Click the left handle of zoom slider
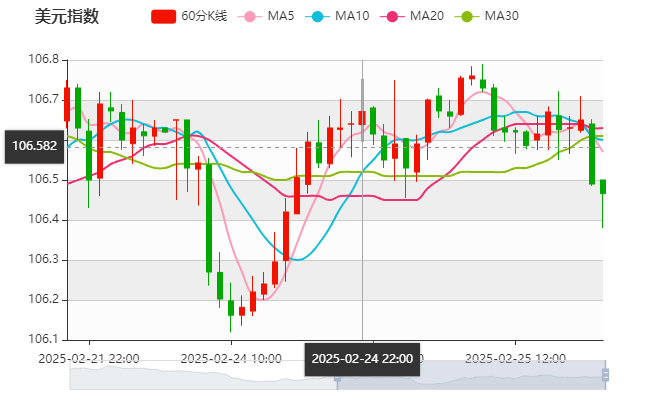The image size is (670, 400). tap(337, 375)
